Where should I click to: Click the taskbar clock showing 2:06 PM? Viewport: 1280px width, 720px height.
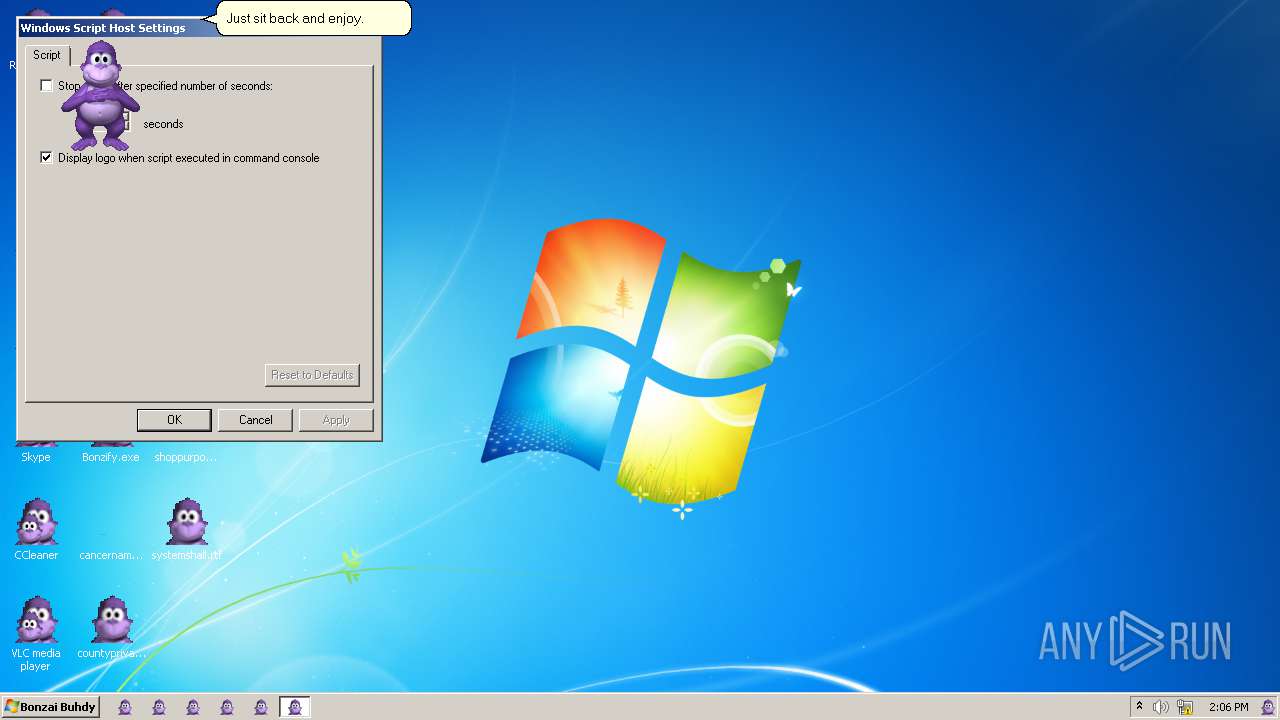[1228, 707]
